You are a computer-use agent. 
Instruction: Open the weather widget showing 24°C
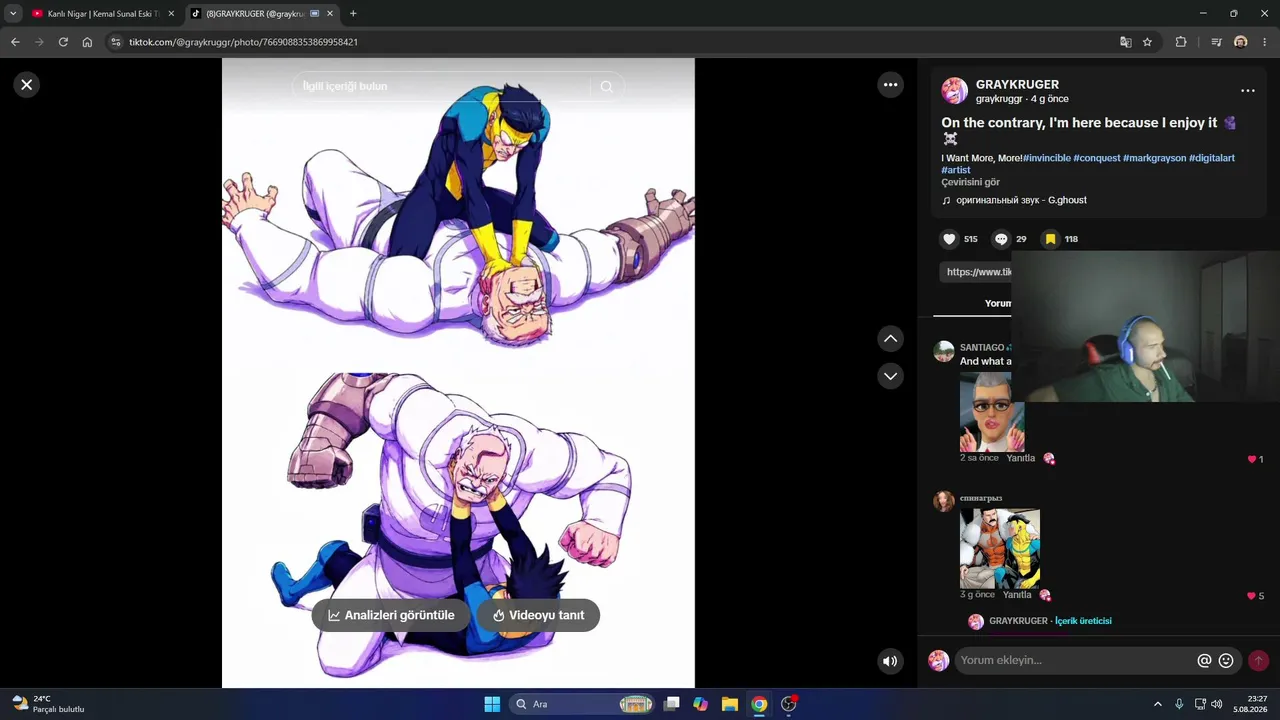tap(48, 704)
